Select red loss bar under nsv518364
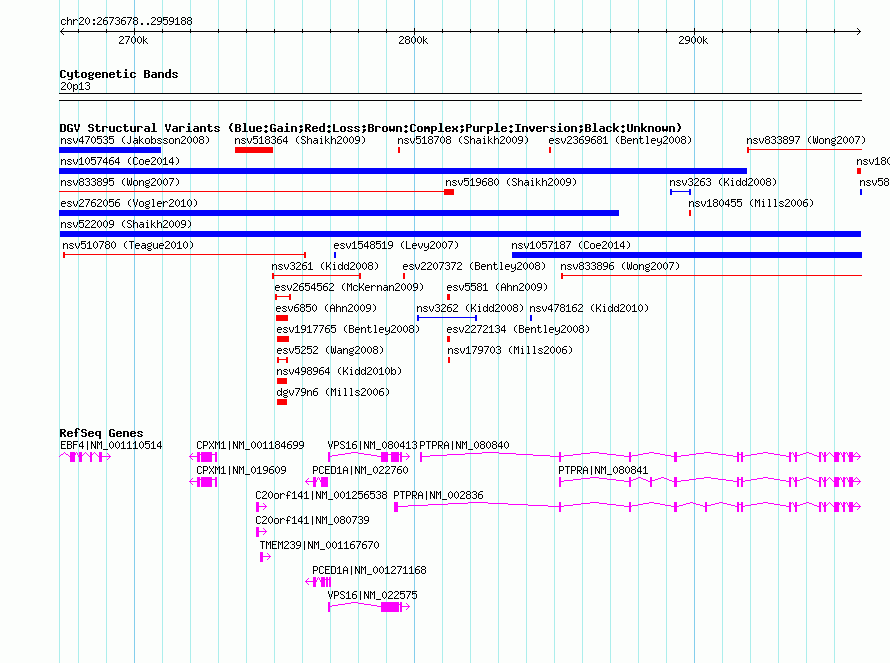Screen dimensions: 890x663 254,150
